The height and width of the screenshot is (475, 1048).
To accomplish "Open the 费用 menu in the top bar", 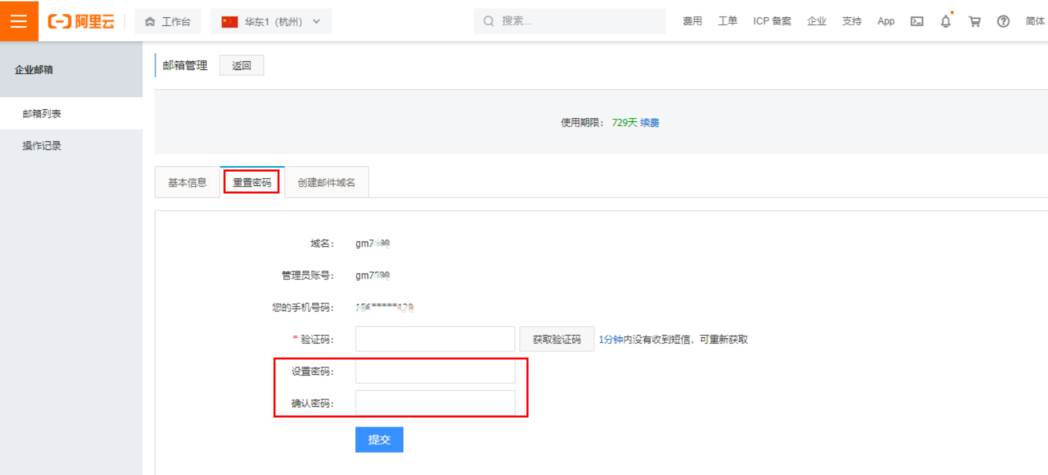I will click(692, 21).
